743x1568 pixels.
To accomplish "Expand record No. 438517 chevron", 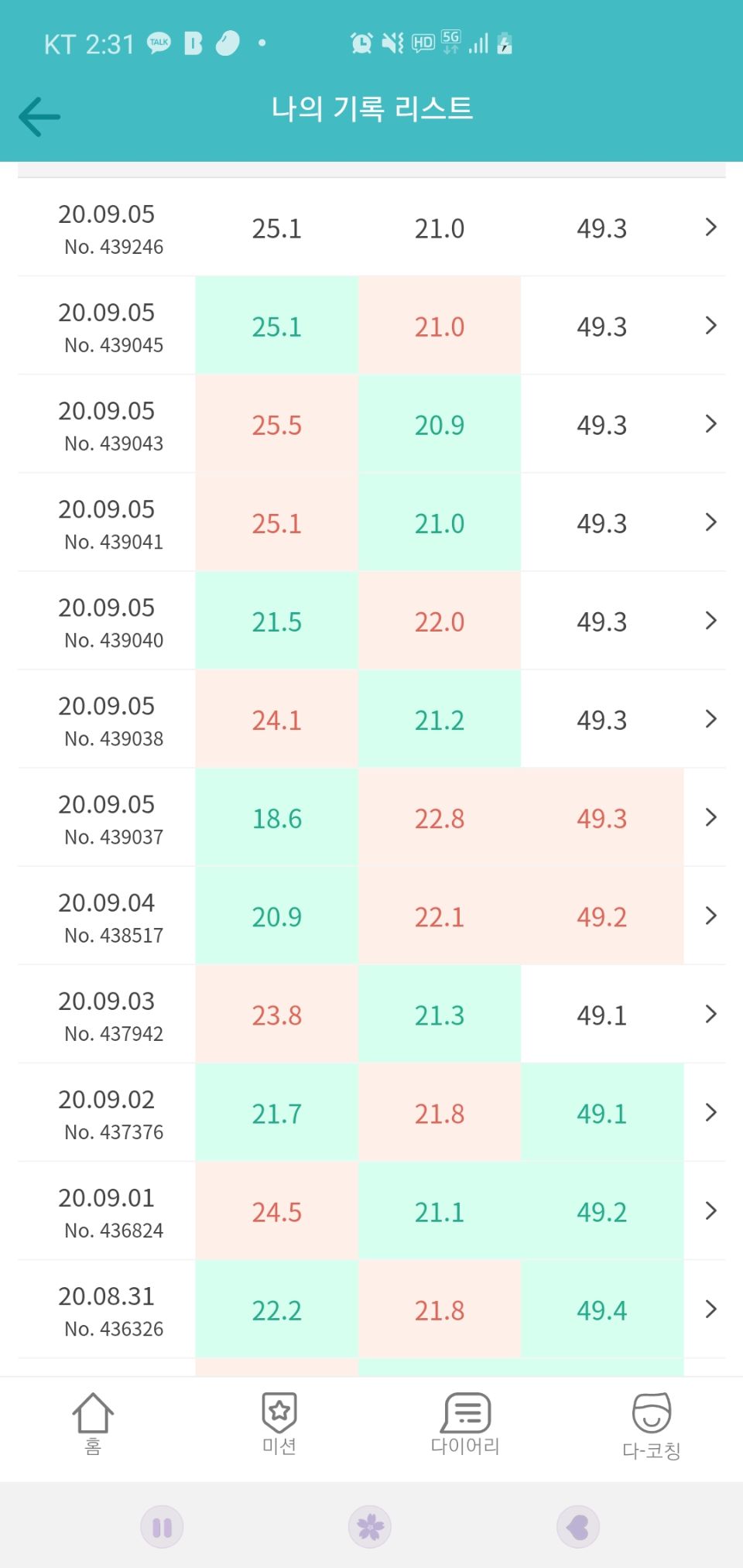I will tap(710, 916).
